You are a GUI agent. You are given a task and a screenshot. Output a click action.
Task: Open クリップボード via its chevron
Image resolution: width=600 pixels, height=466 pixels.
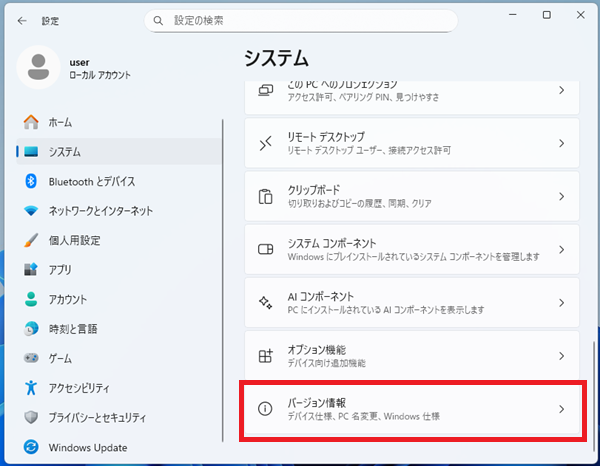point(561,196)
